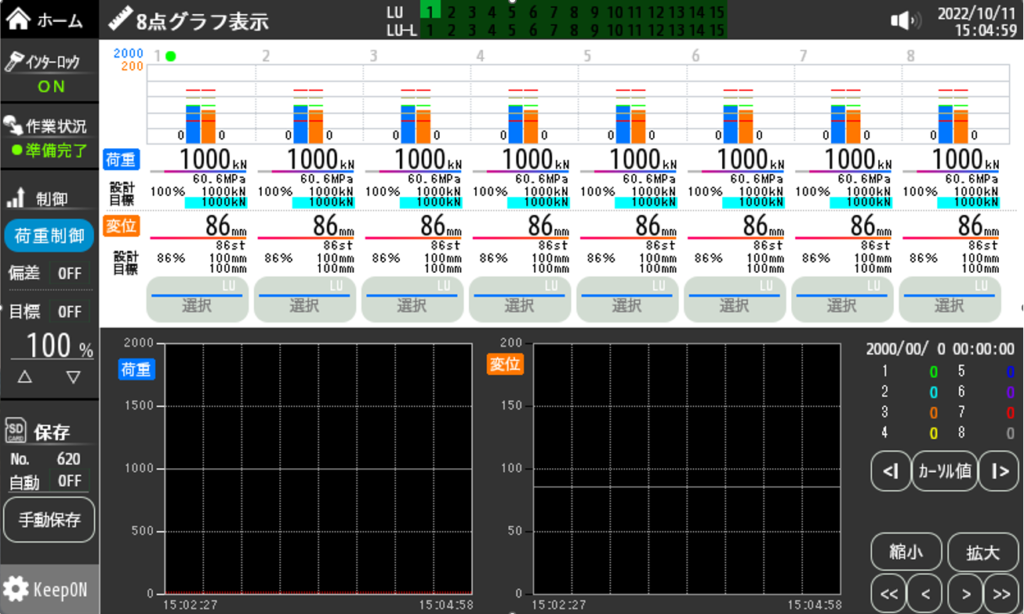Mute the speaker sound icon
1024x614 pixels.
point(906,20)
